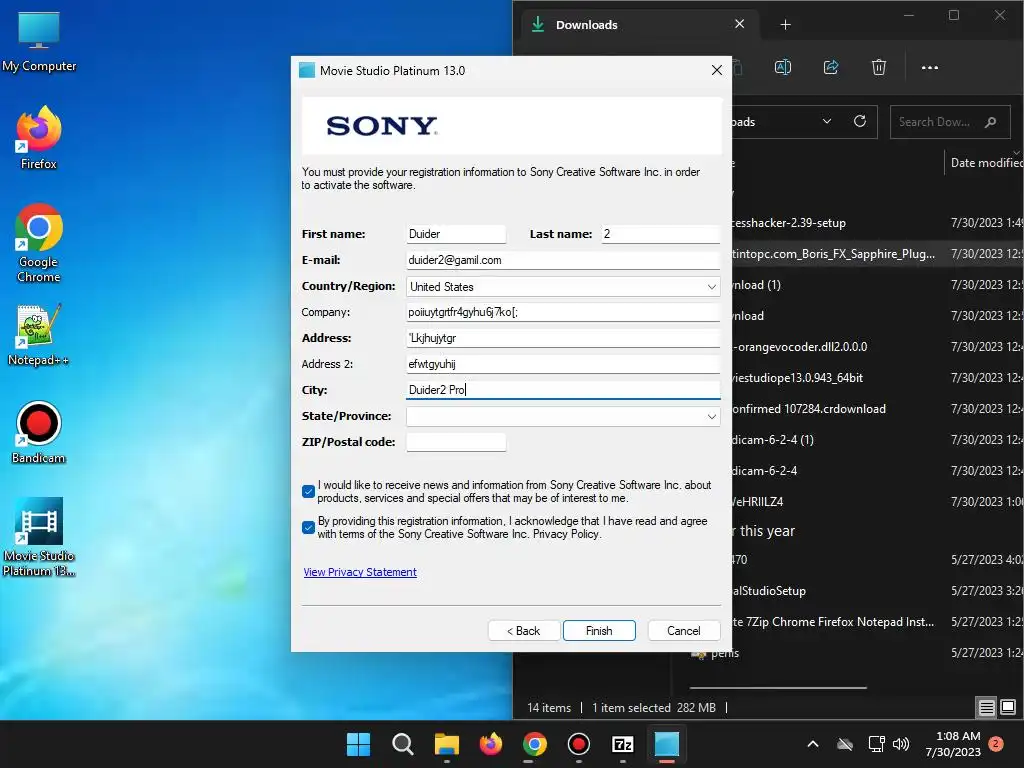Open Google Chrome desktop shortcut
The image size is (1024, 768).
39,243
